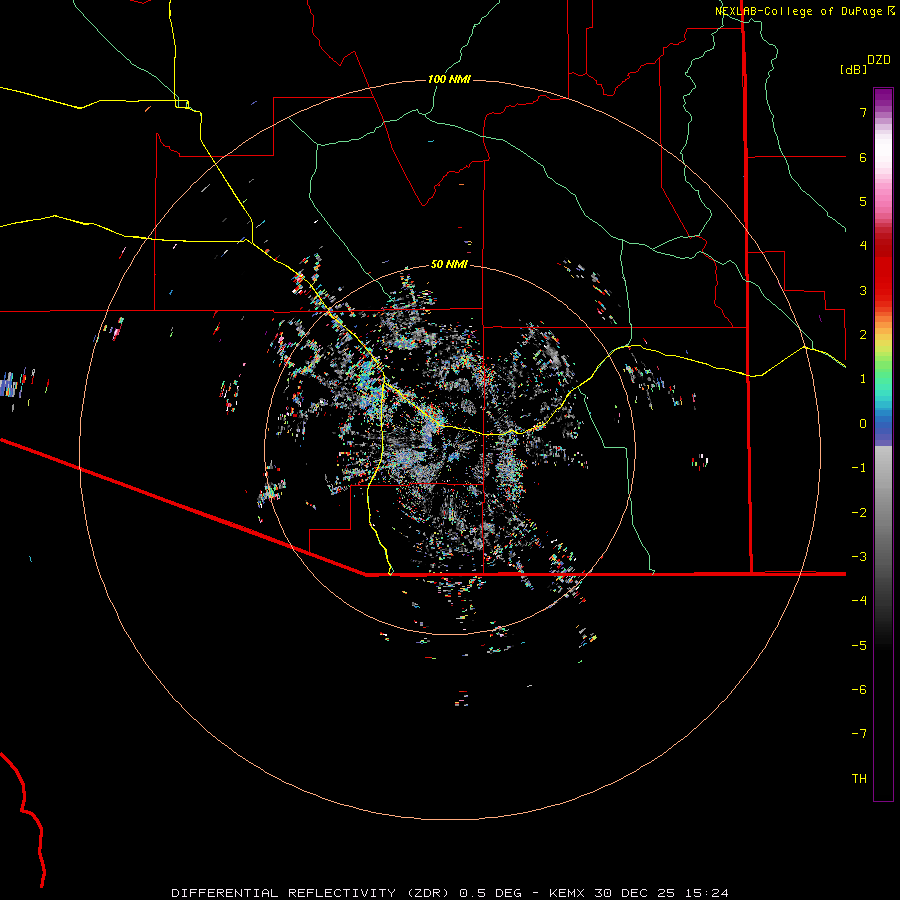Select the -7 dB scale tick label
Screen dimensions: 900x900
coord(859,734)
